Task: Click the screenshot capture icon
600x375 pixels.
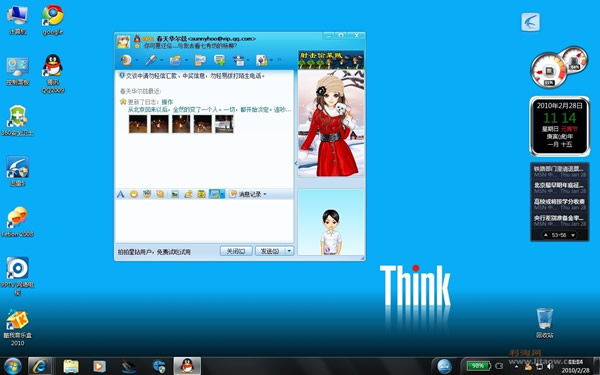Action: [x=214, y=194]
